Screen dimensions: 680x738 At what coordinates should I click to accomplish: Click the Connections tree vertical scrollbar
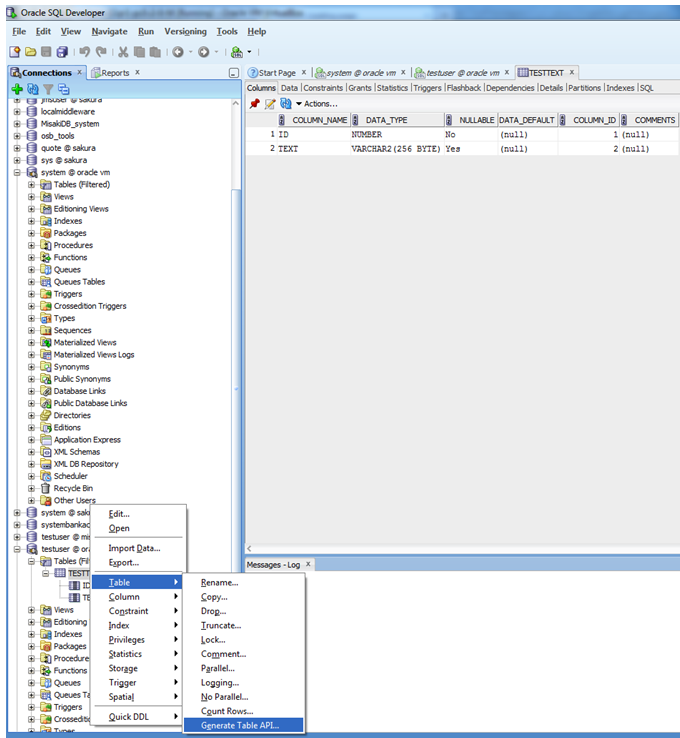pos(236,381)
